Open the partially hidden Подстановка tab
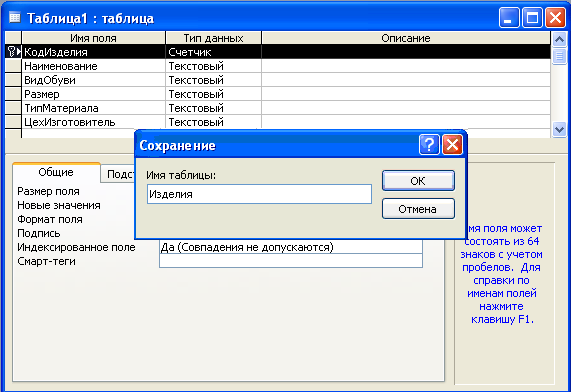 click(118, 174)
